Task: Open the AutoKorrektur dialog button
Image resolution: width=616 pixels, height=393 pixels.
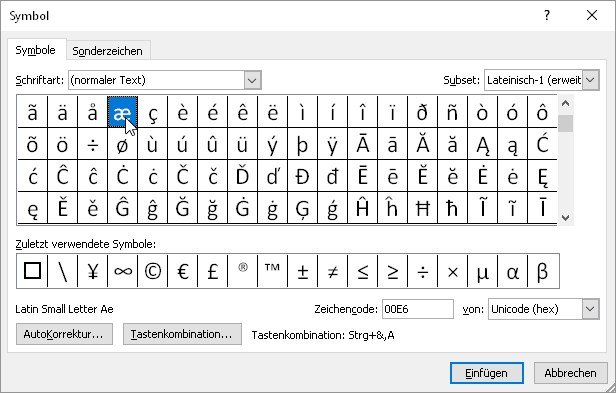Action: pyautogui.click(x=64, y=334)
